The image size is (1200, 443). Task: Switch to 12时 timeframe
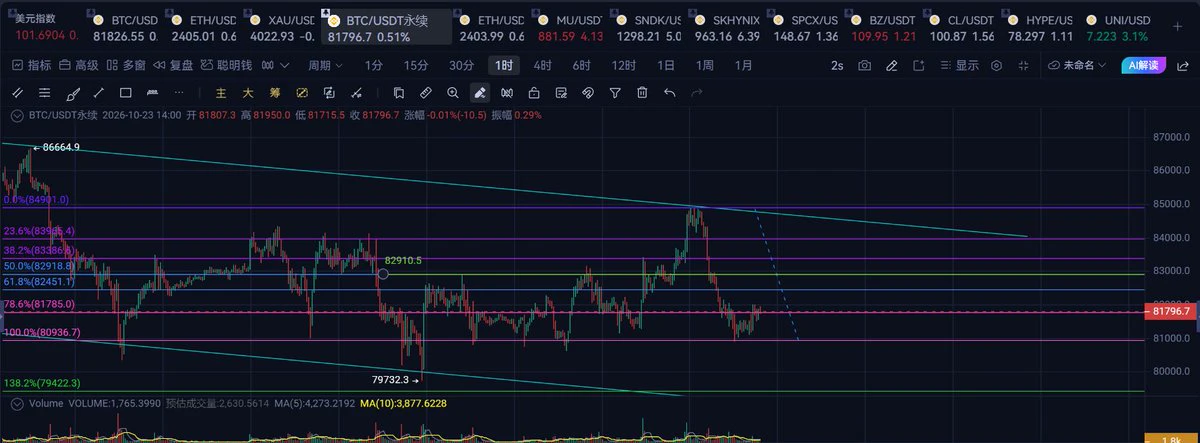(x=623, y=65)
